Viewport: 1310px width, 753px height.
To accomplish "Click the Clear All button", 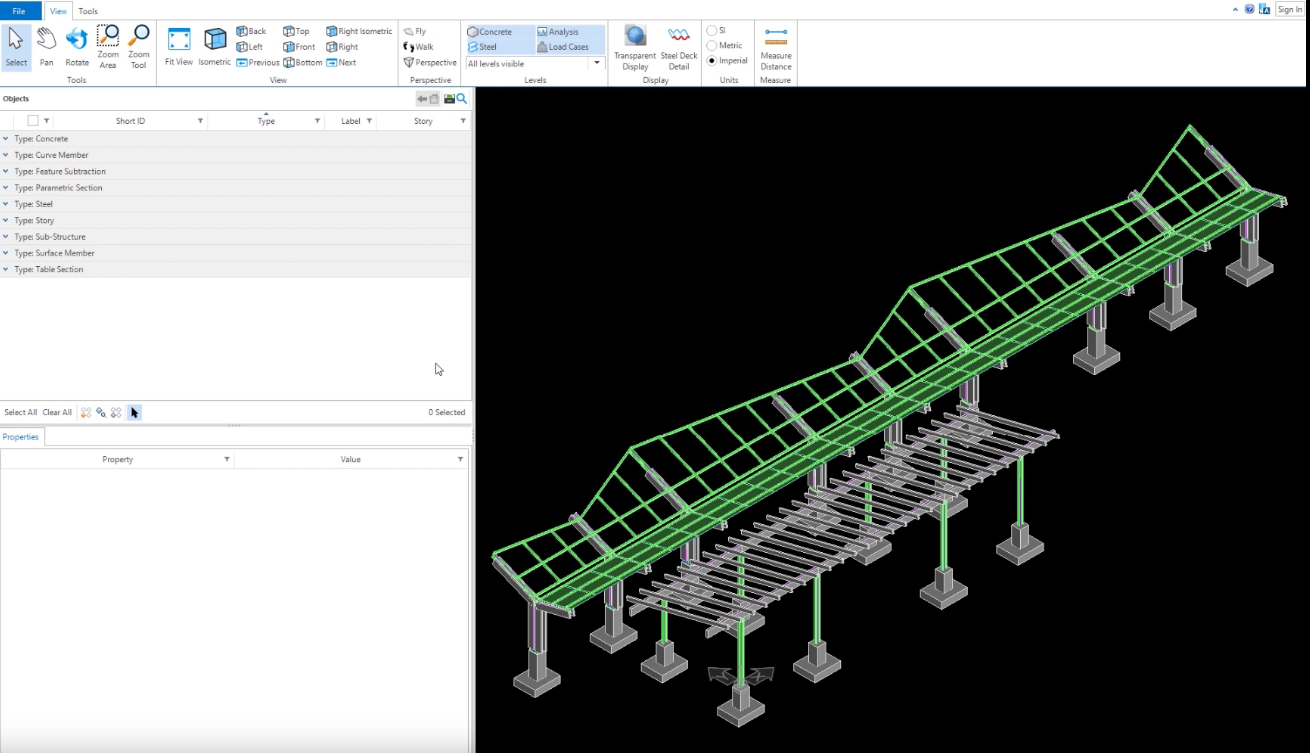I will click(57, 412).
